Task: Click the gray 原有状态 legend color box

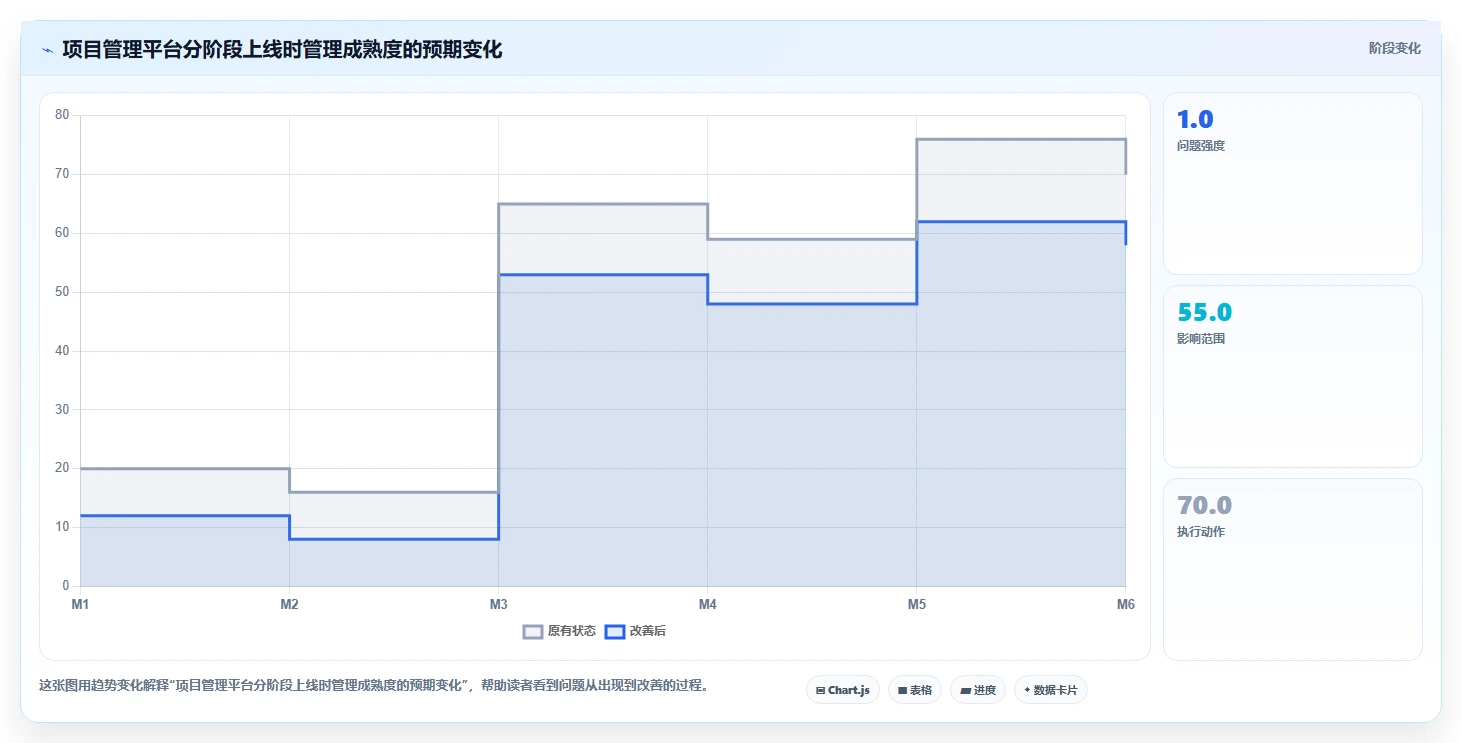Action: pos(534,631)
